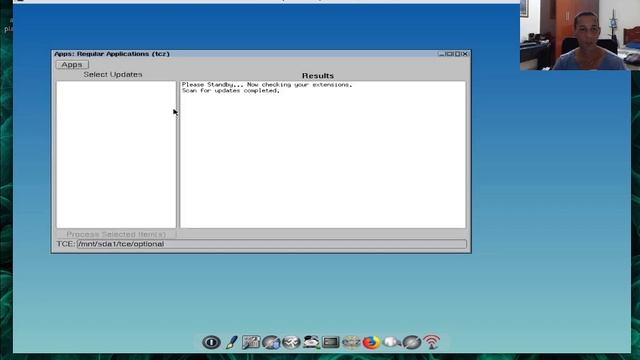640x360 pixels.
Task: Maximize the Apps window
Action: point(458,54)
